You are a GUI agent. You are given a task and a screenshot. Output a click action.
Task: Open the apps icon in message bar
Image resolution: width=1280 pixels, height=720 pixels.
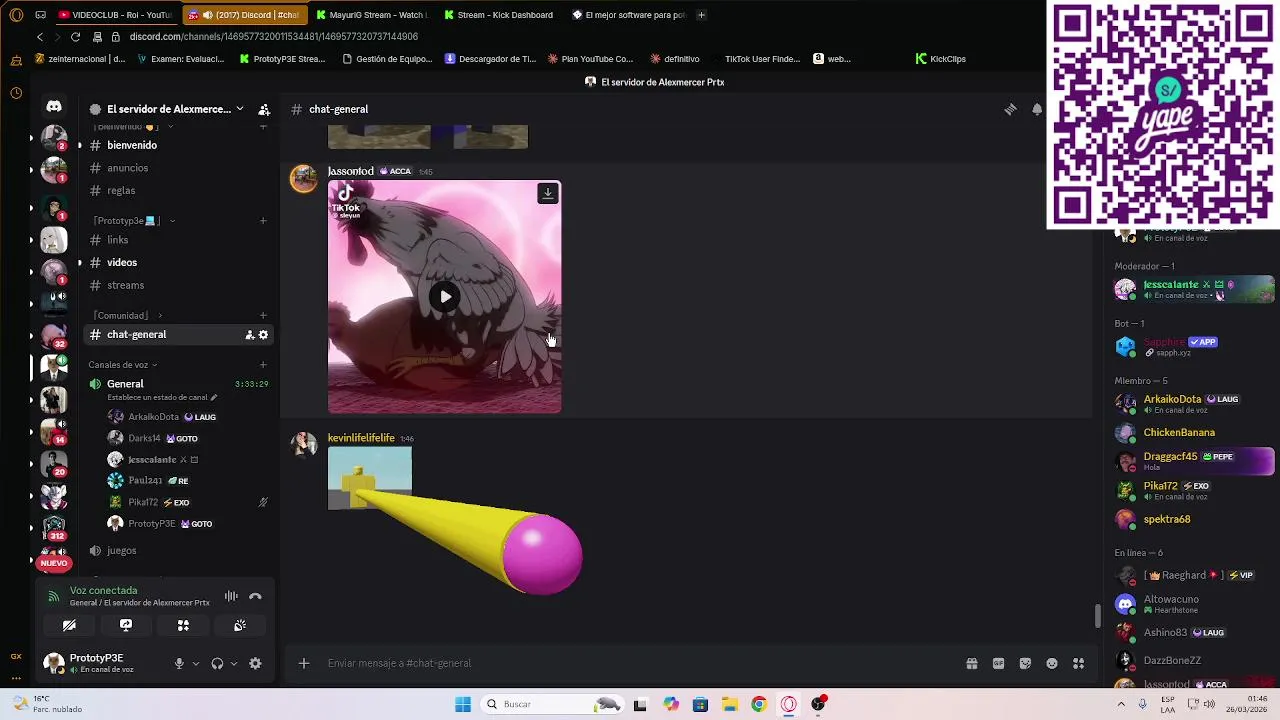1079,663
